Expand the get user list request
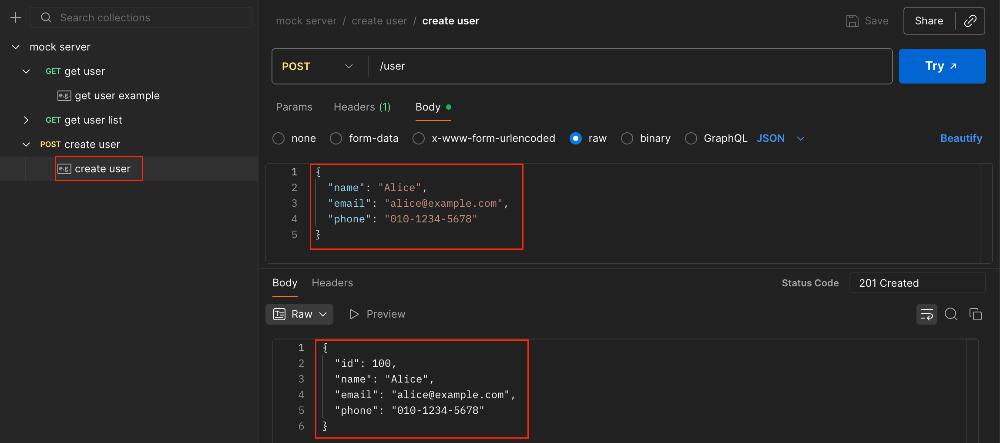The width and height of the screenshot is (1000, 443). click(26, 120)
